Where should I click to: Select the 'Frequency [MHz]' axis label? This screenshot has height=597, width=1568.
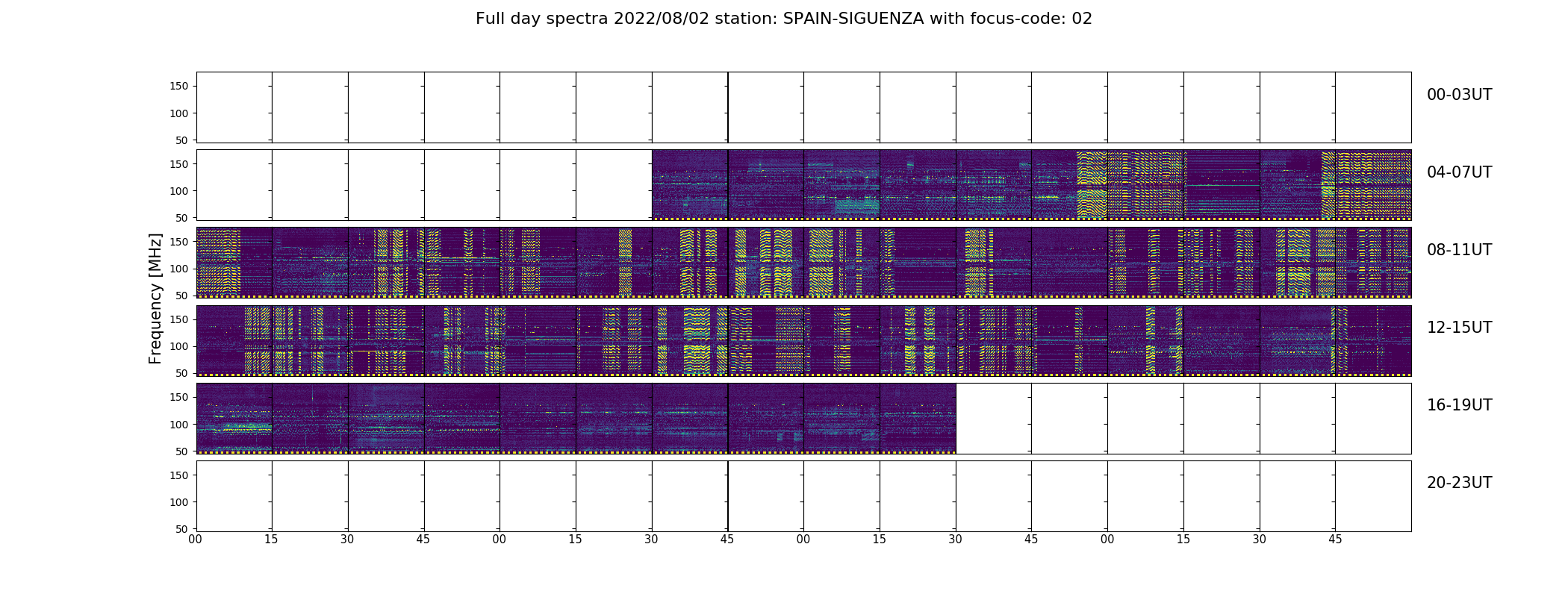155,298
